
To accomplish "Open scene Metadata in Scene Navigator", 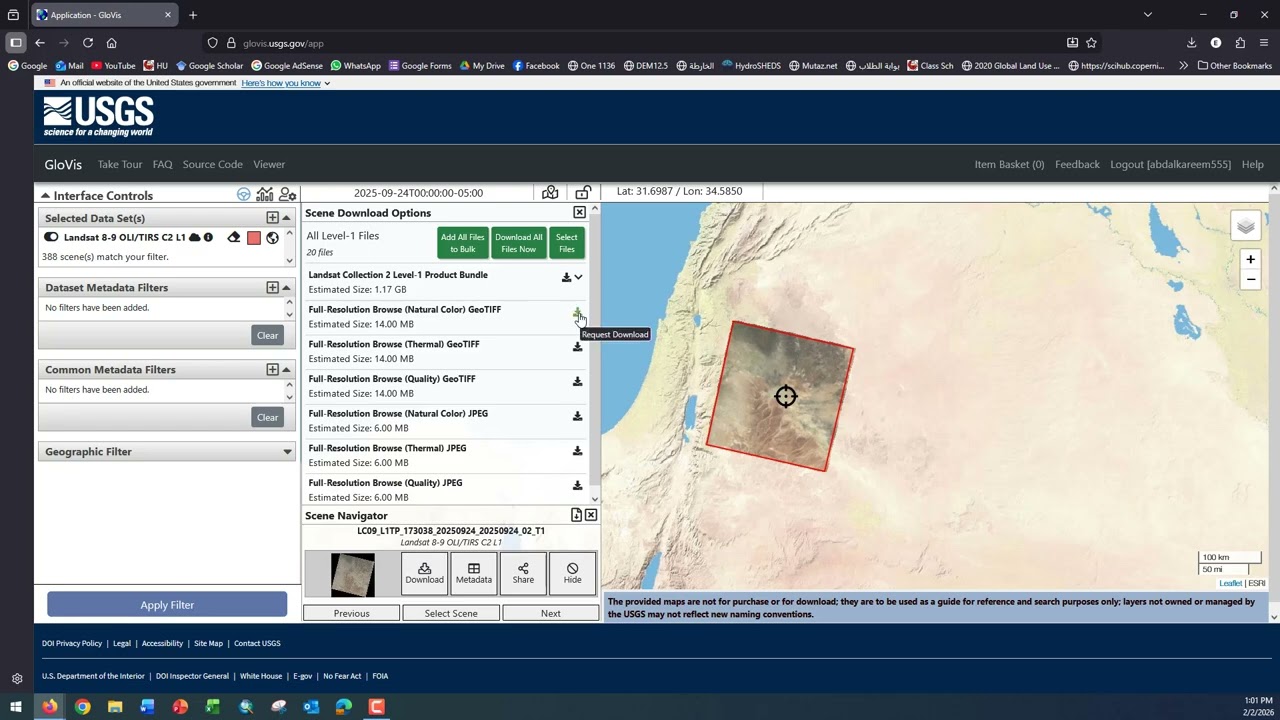I will pyautogui.click(x=474, y=574).
